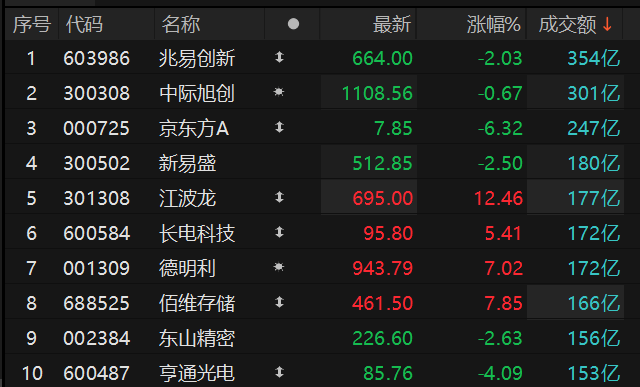
Task: Click latest price 664.00
Action: (382, 58)
